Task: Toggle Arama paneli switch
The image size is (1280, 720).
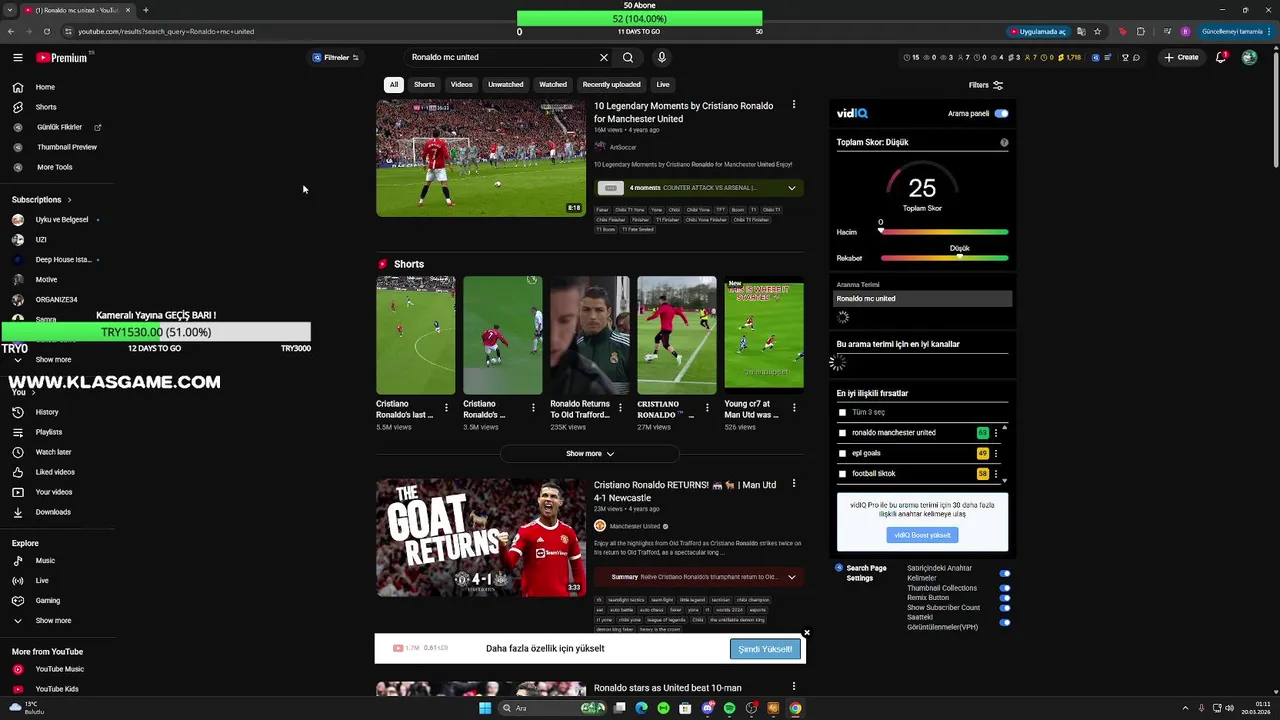Action: pyautogui.click(x=1001, y=114)
